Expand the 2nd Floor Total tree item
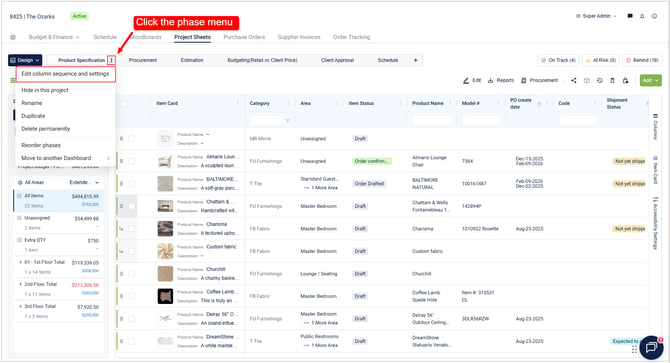Screen dimensions: 670x363 pyautogui.click(x=21, y=284)
